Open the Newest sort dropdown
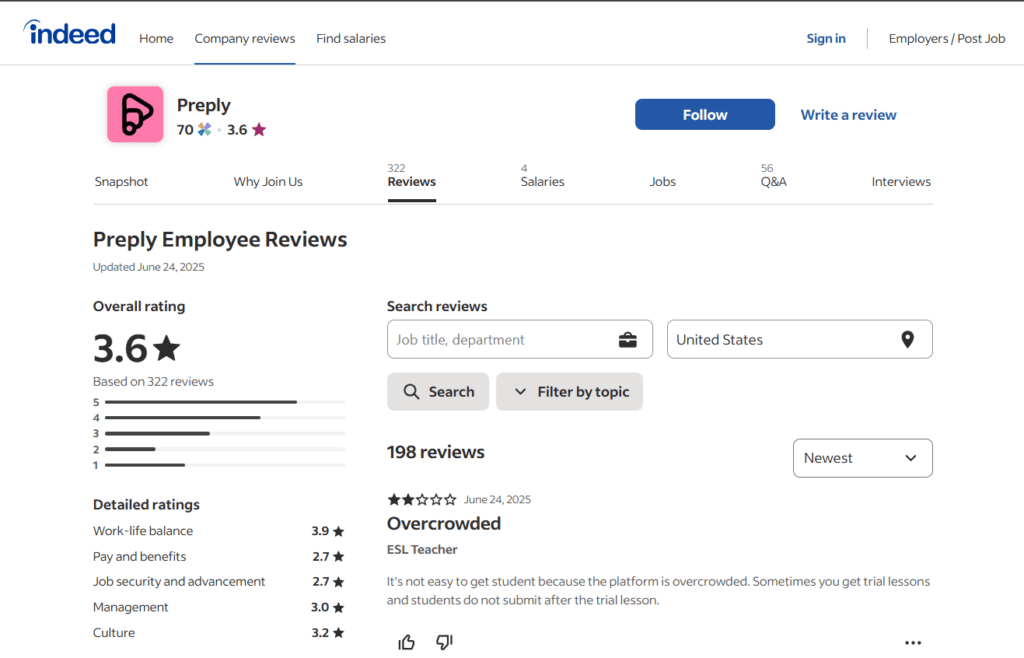The height and width of the screenshot is (658, 1024). pos(862,458)
